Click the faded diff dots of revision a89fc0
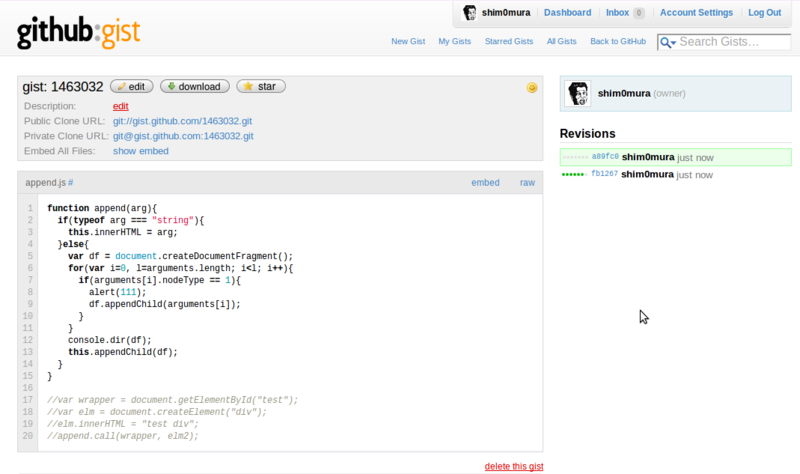 click(574, 157)
